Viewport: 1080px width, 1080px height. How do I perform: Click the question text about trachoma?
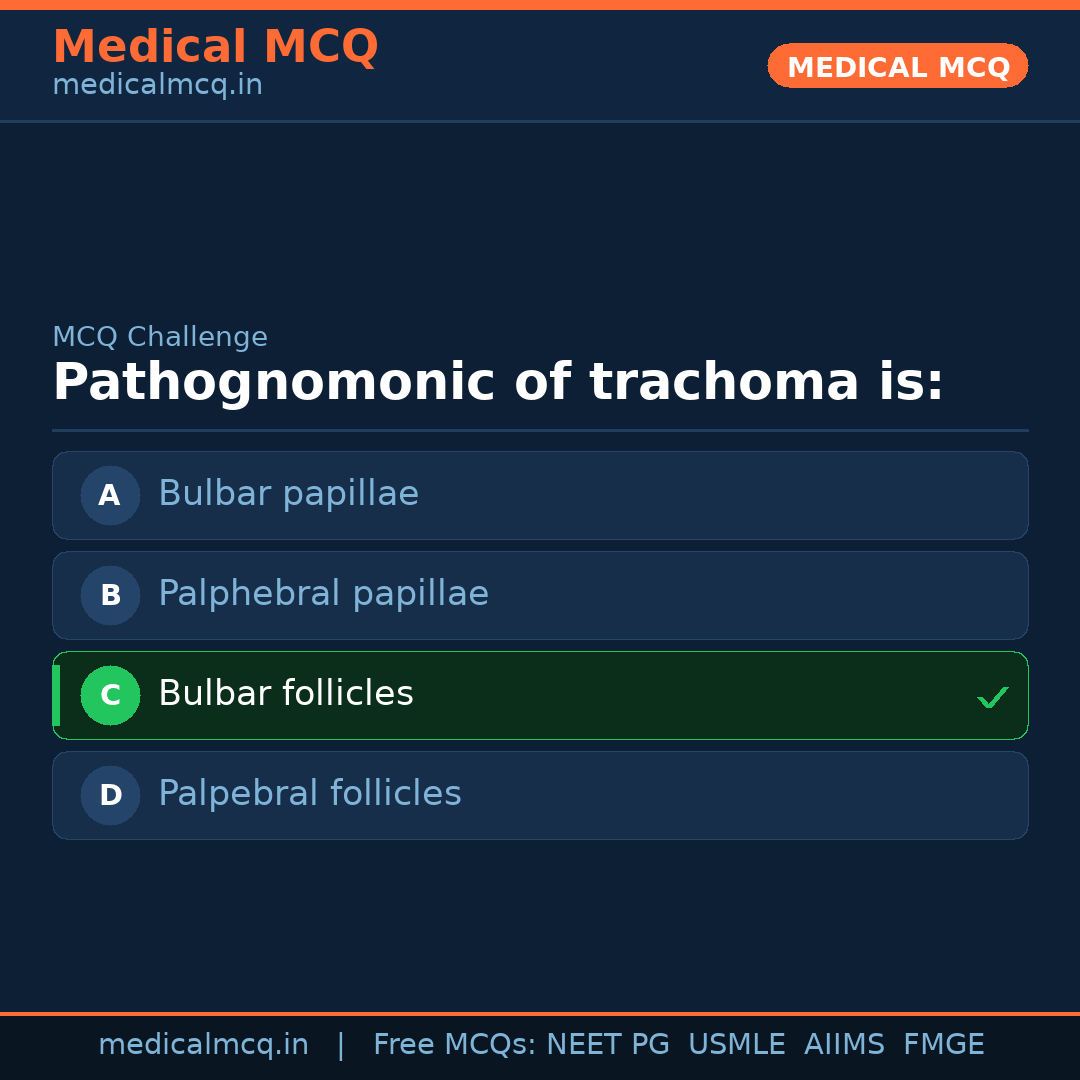[498, 383]
